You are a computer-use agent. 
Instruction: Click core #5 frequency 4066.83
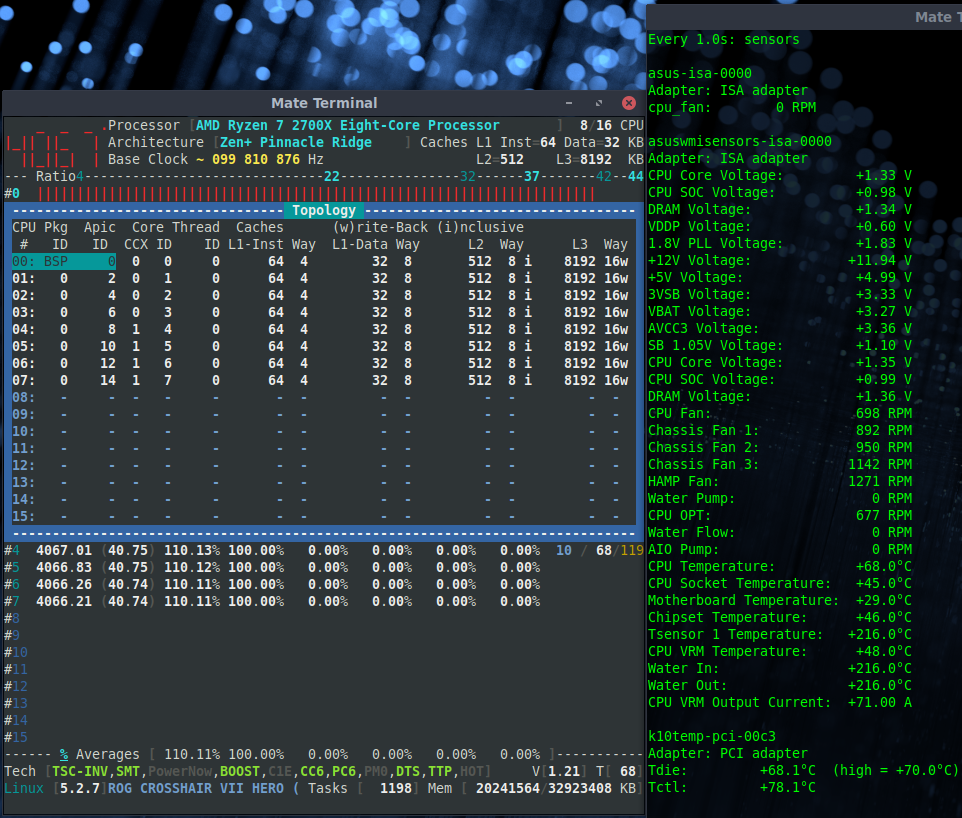click(64, 568)
